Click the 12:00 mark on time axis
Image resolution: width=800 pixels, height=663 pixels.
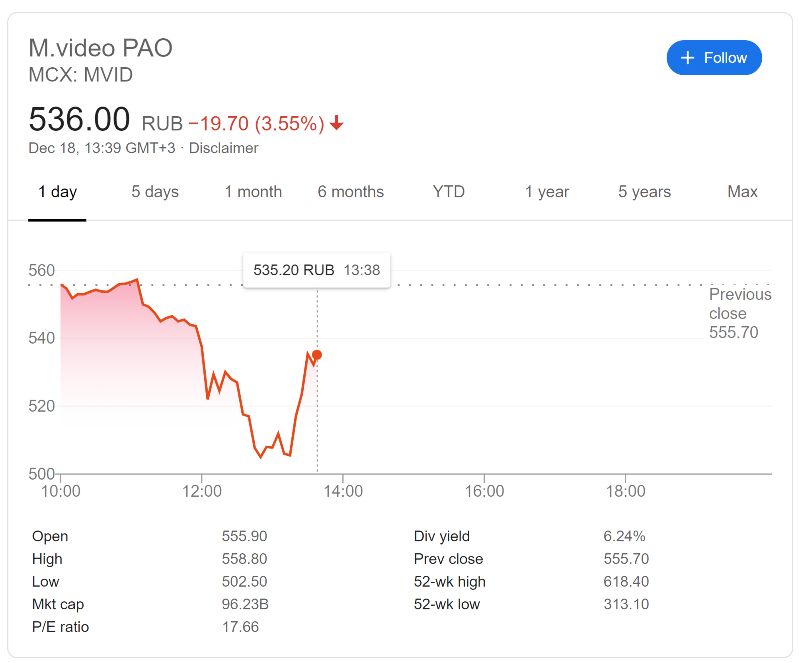click(203, 492)
